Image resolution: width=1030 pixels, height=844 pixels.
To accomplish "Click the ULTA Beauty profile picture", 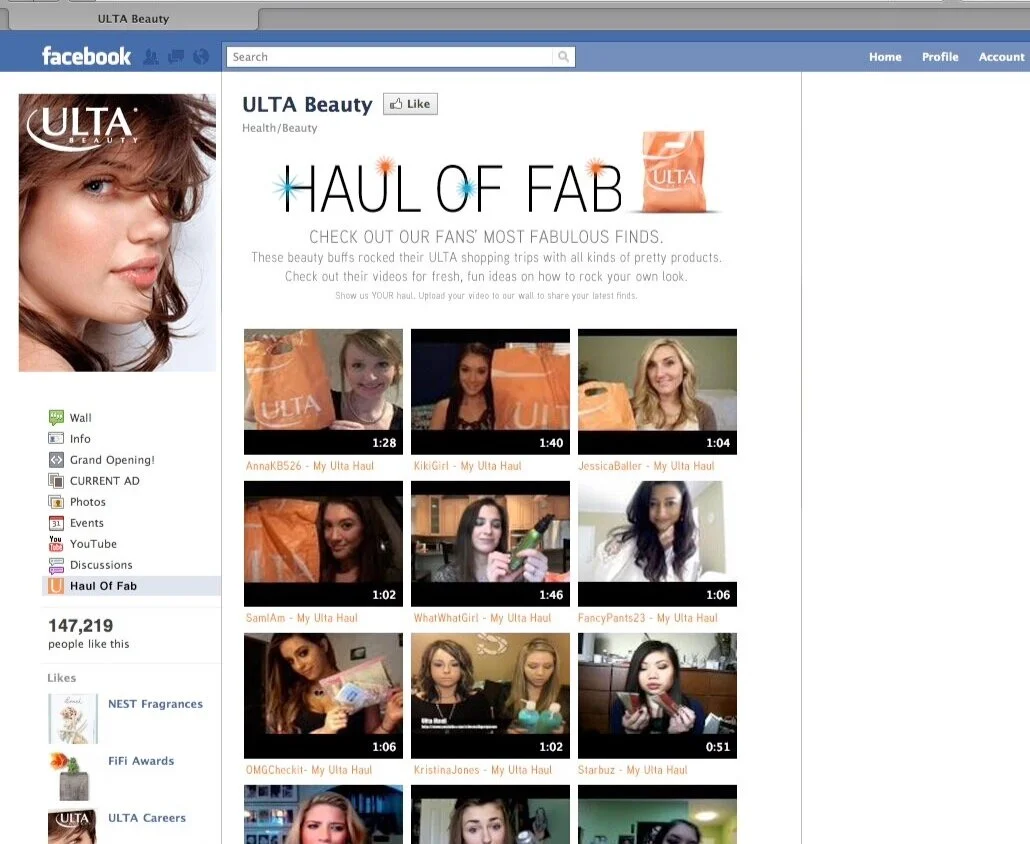I will 117,233.
